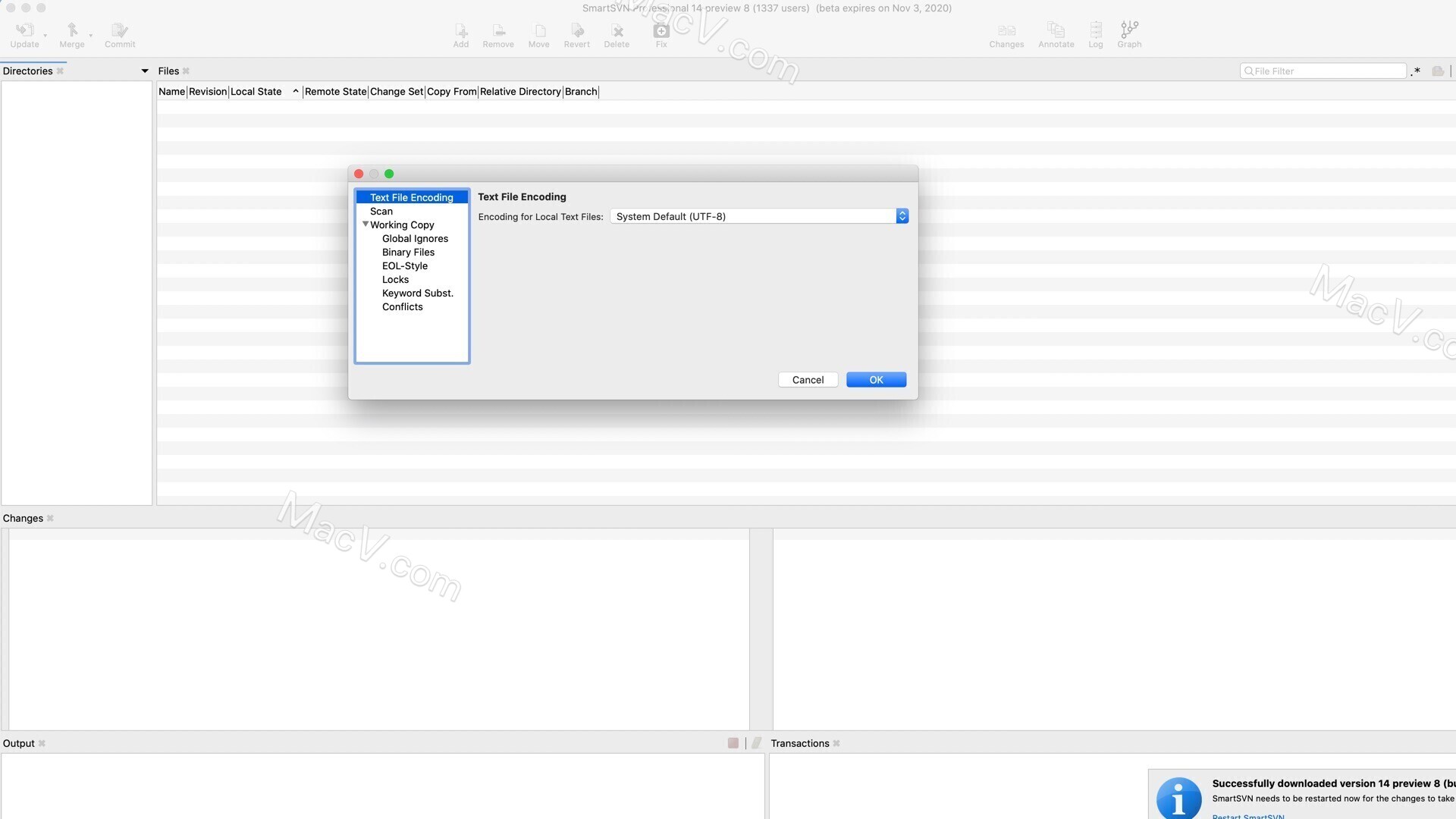
Task: Open the revision Graph icon
Action: coord(1128,33)
